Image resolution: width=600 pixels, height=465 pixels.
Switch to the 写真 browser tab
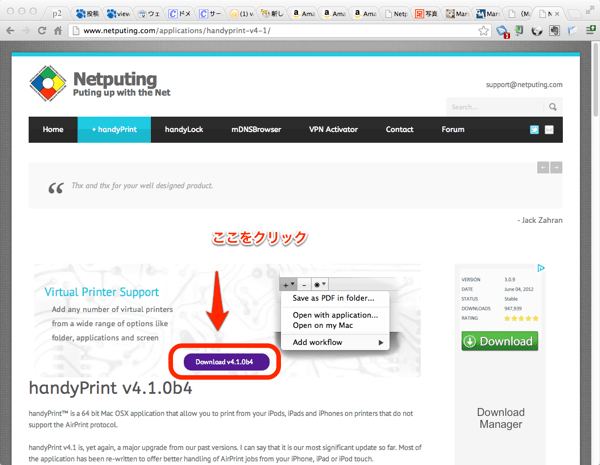pos(426,14)
